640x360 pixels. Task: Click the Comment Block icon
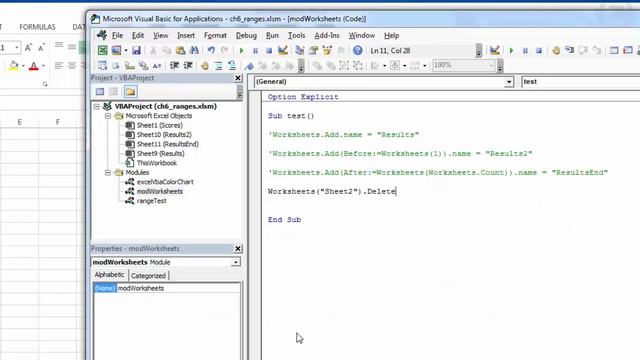(x=218, y=65)
